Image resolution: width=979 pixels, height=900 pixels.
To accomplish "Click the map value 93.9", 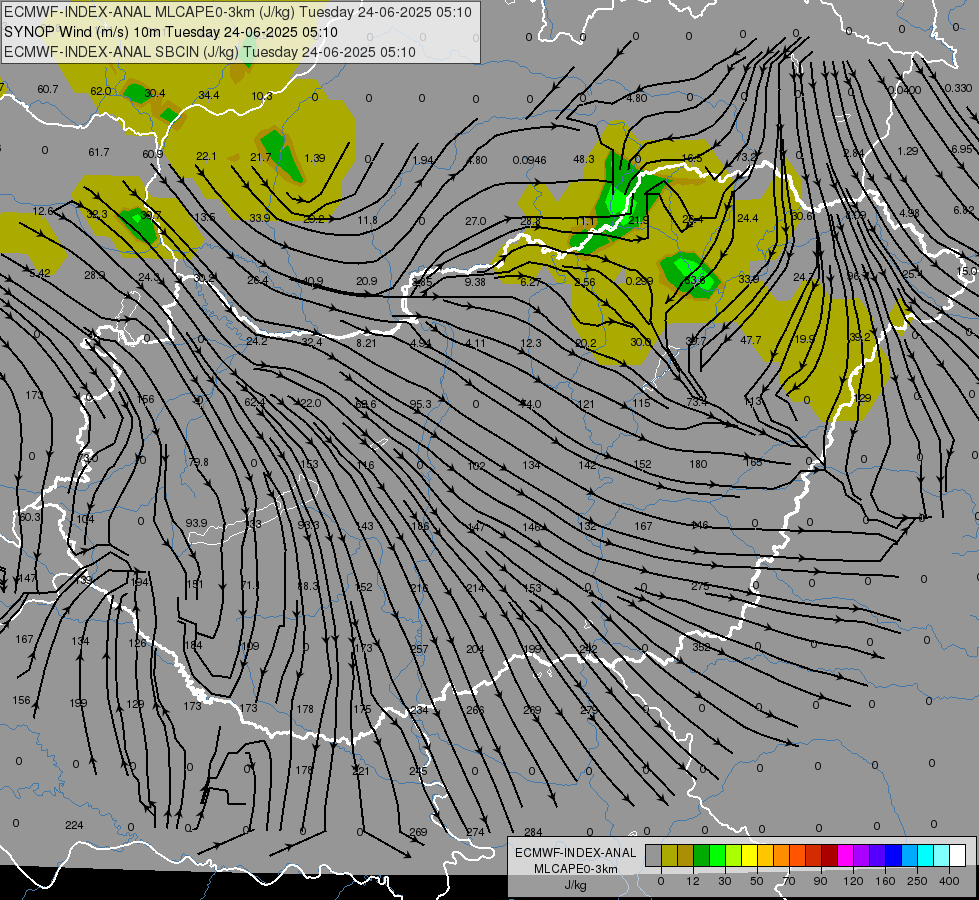I will [x=197, y=523].
